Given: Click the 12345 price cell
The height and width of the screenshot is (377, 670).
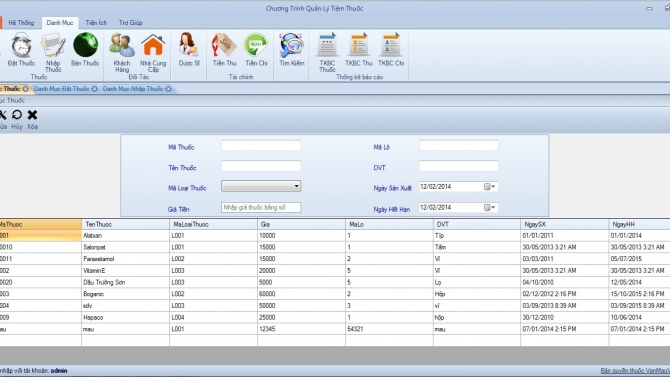Looking at the screenshot, I should 302,329.
